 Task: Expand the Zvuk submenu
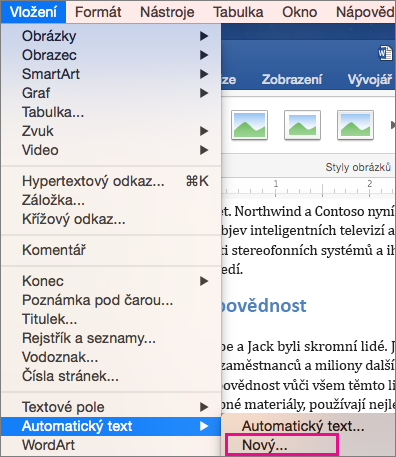pyautogui.click(x=111, y=131)
